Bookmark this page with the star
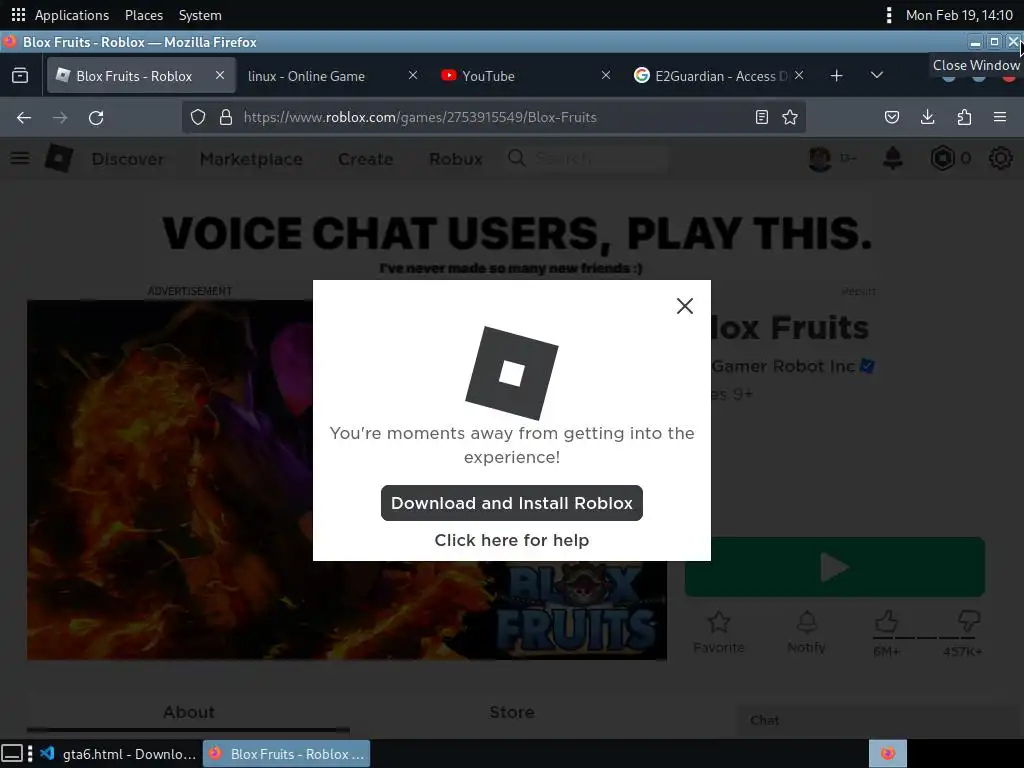The image size is (1024, 768). coord(790,118)
